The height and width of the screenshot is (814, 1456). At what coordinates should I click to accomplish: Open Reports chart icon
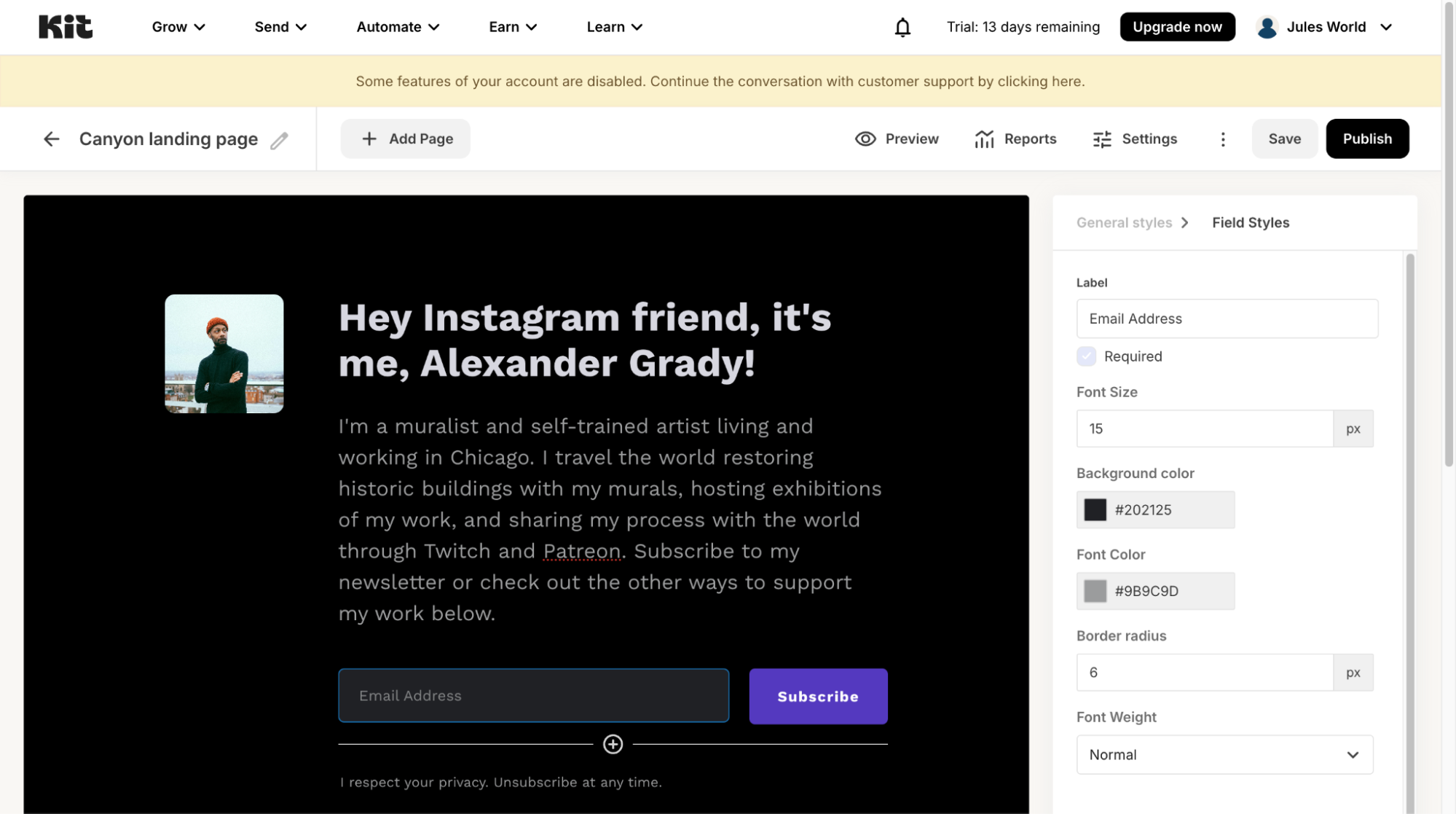pyautogui.click(x=984, y=139)
